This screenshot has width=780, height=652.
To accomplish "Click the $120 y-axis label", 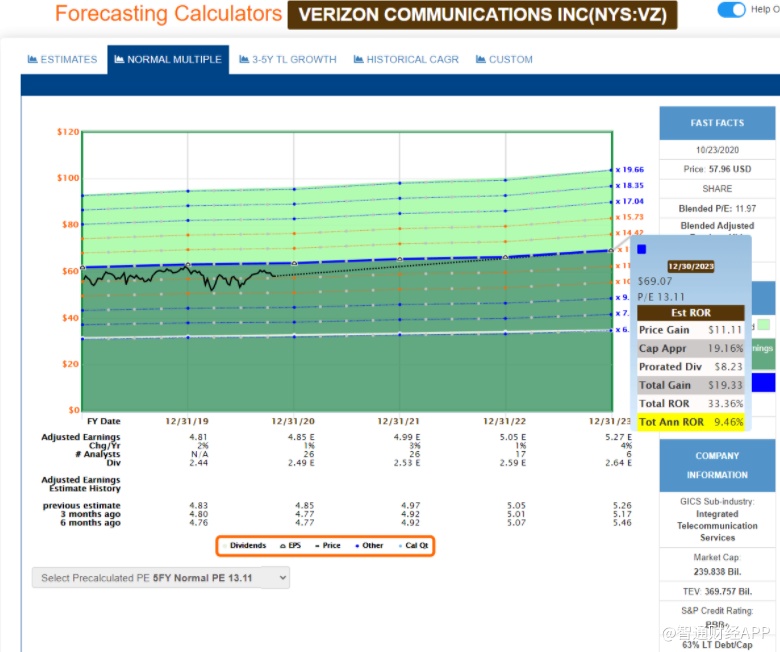I will [x=68, y=132].
